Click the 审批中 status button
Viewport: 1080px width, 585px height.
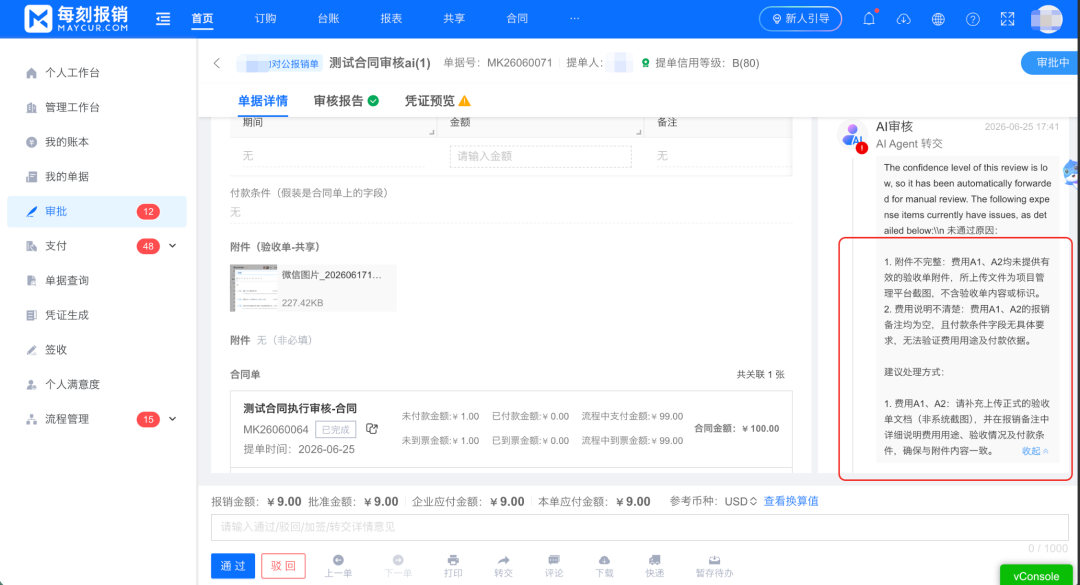(1050, 63)
